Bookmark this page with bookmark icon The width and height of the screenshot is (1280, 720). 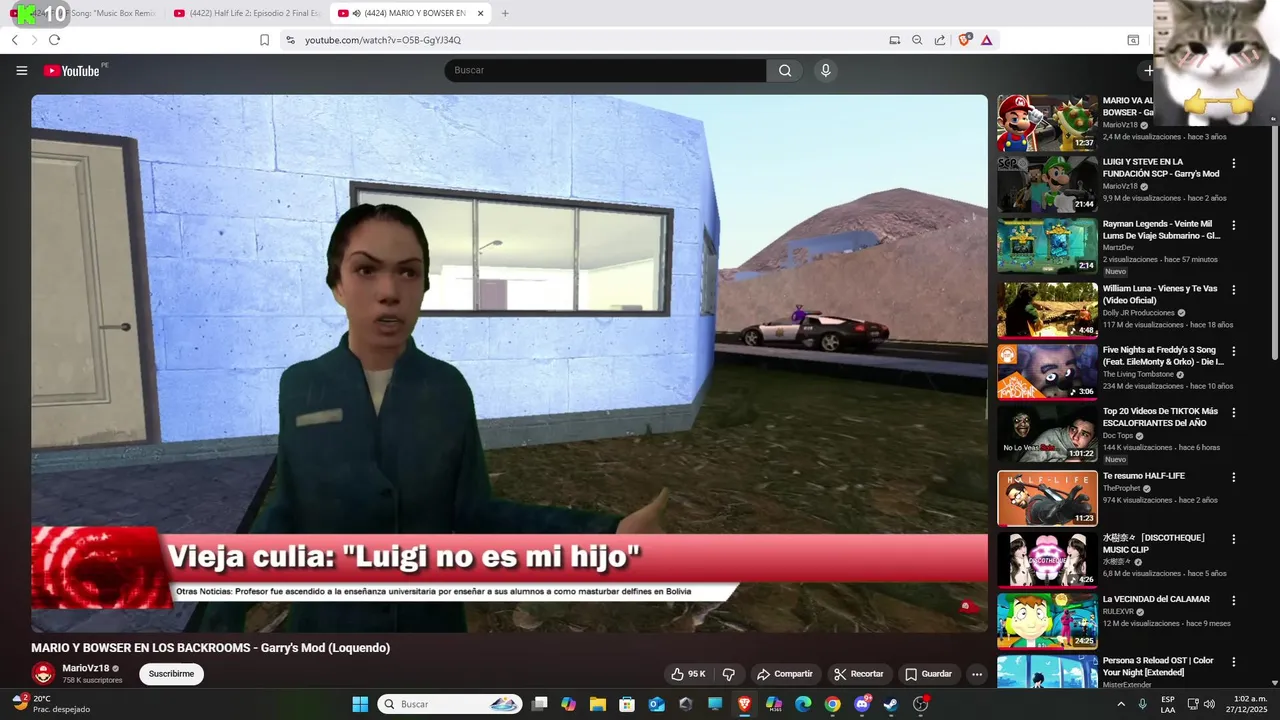264,40
